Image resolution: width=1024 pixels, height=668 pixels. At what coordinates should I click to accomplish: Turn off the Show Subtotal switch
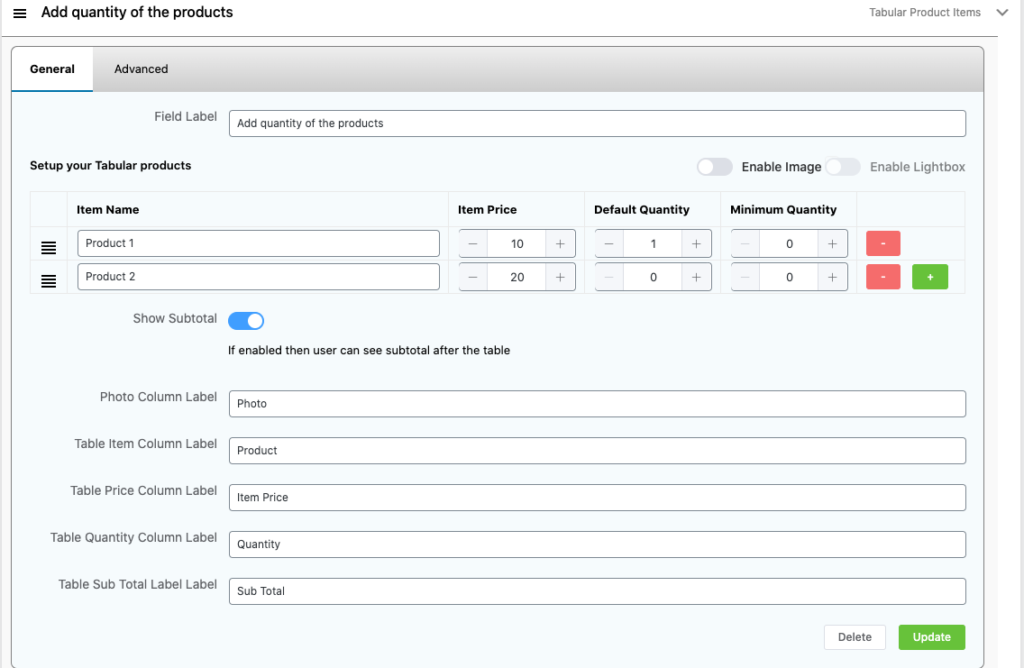246,320
